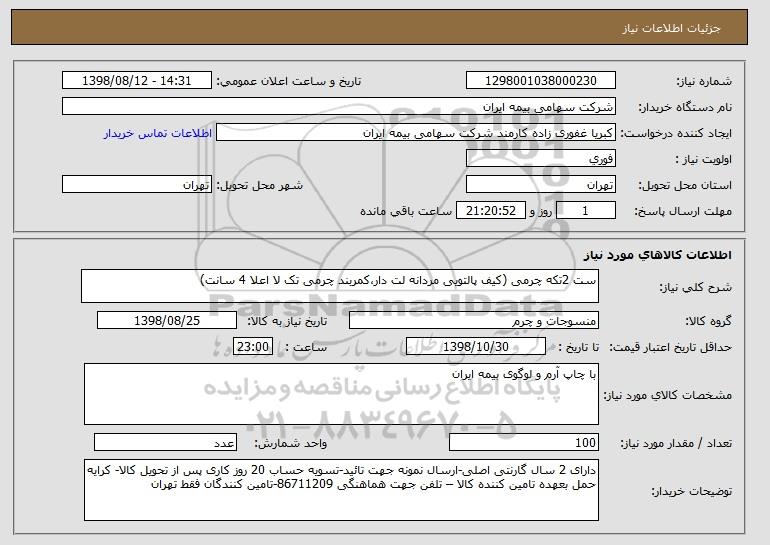This screenshot has width=770, height=545.
Task: Click the label 'توضیحات خریدار:'
Action: coord(691,491)
